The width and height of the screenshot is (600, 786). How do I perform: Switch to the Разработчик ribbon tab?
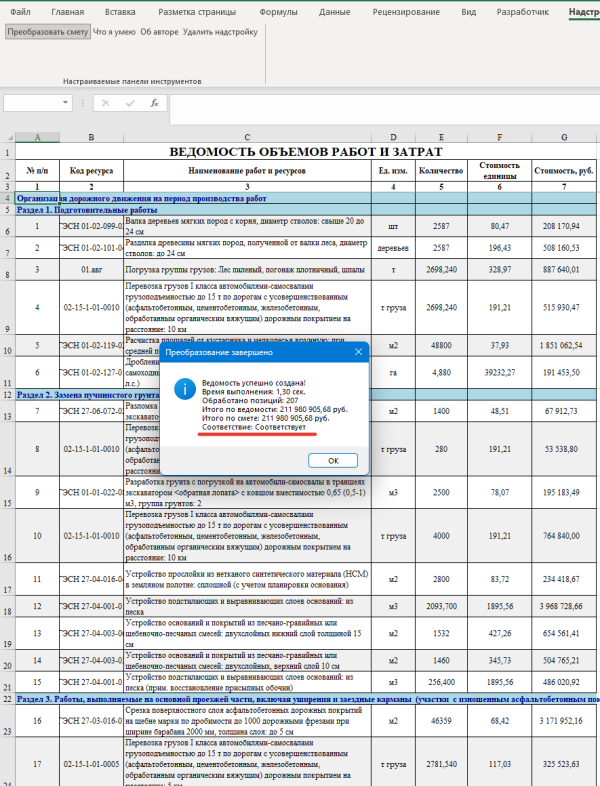coord(525,11)
